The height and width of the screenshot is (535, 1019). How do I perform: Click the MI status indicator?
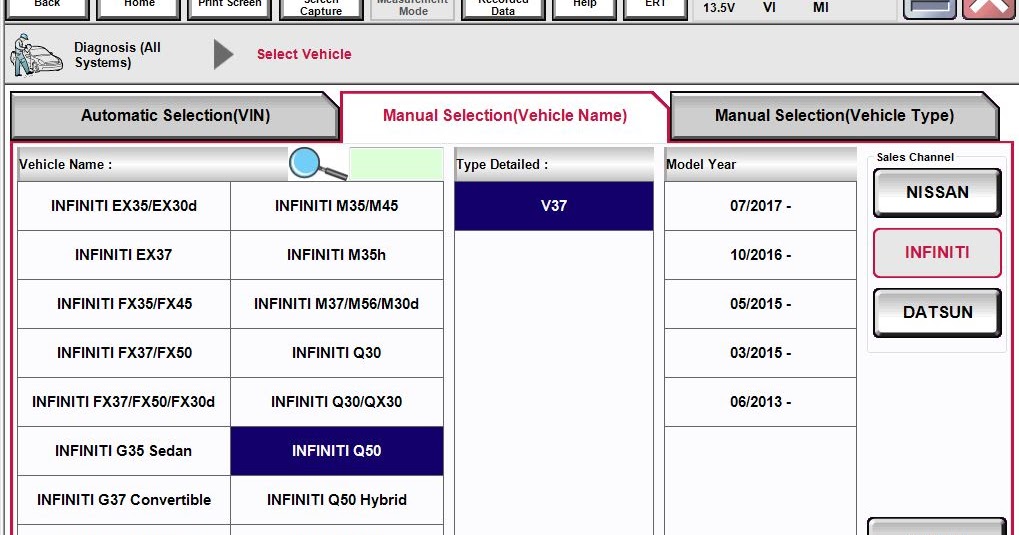pyautogui.click(x=821, y=8)
